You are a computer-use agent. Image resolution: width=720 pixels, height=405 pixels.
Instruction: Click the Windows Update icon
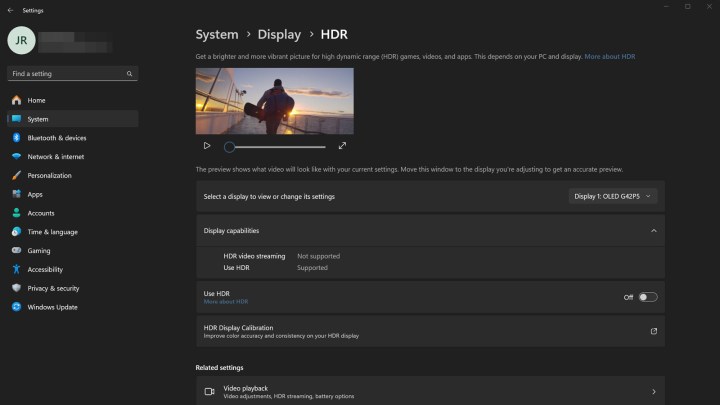(17, 307)
